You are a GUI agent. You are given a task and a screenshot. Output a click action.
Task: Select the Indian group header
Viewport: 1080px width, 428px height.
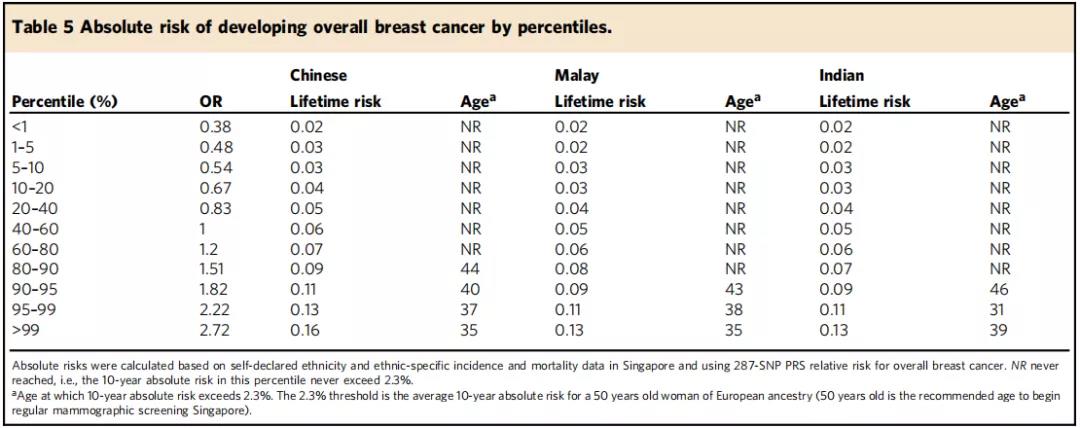pos(842,75)
